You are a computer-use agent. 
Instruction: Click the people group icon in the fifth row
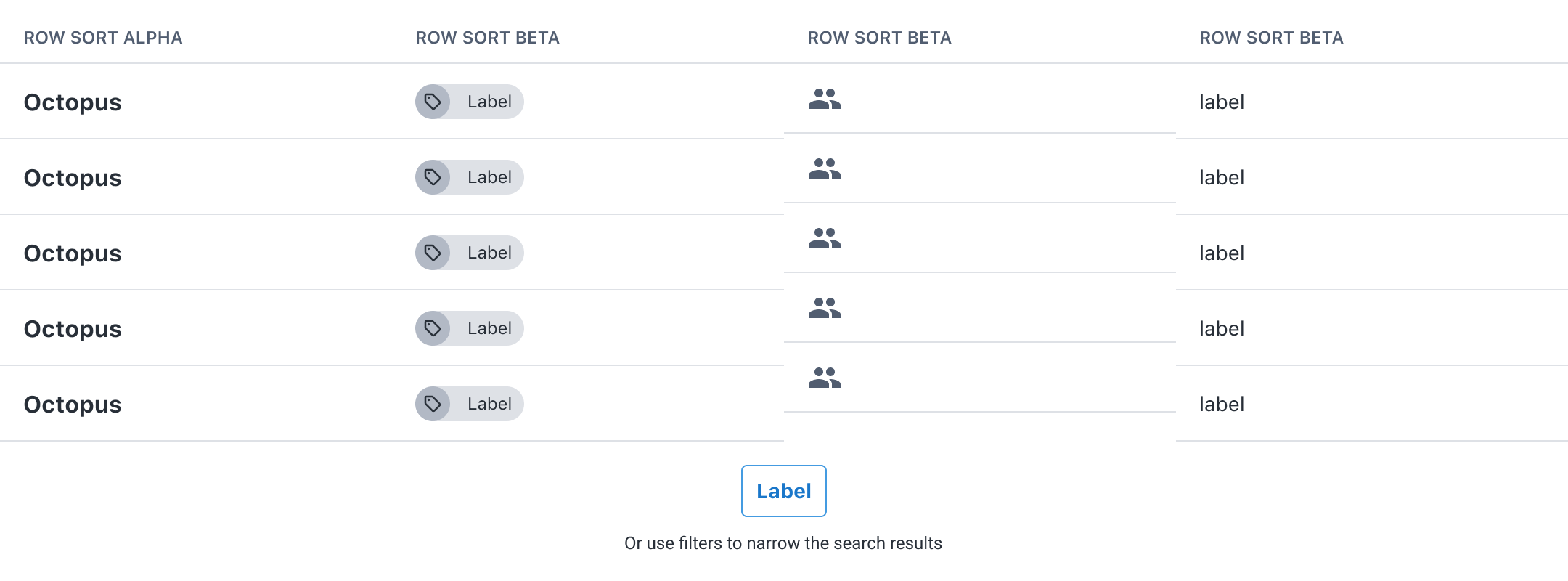[x=824, y=378]
